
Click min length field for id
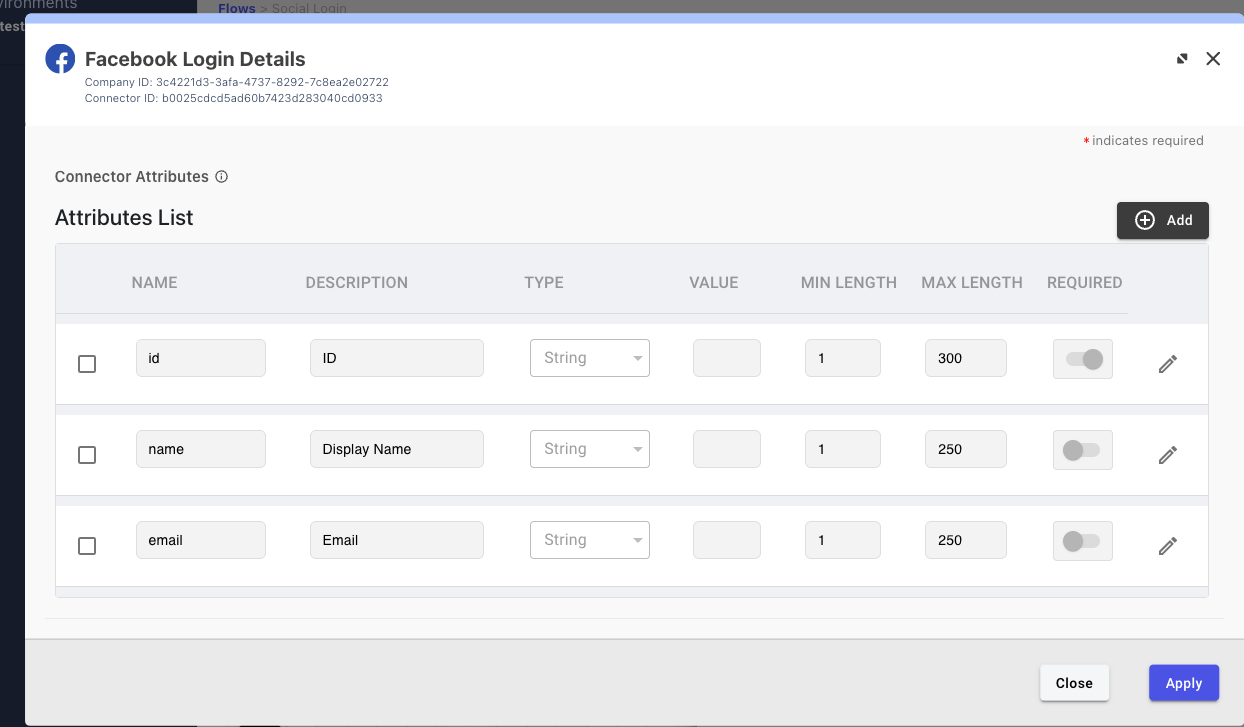click(x=843, y=358)
